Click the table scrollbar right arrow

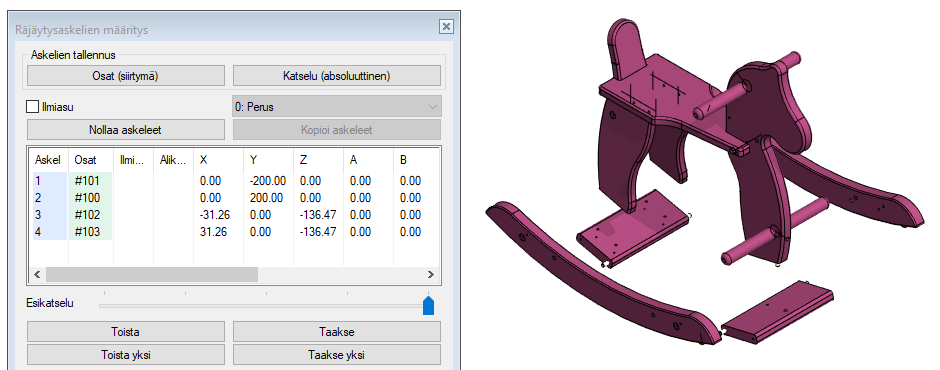(430, 274)
